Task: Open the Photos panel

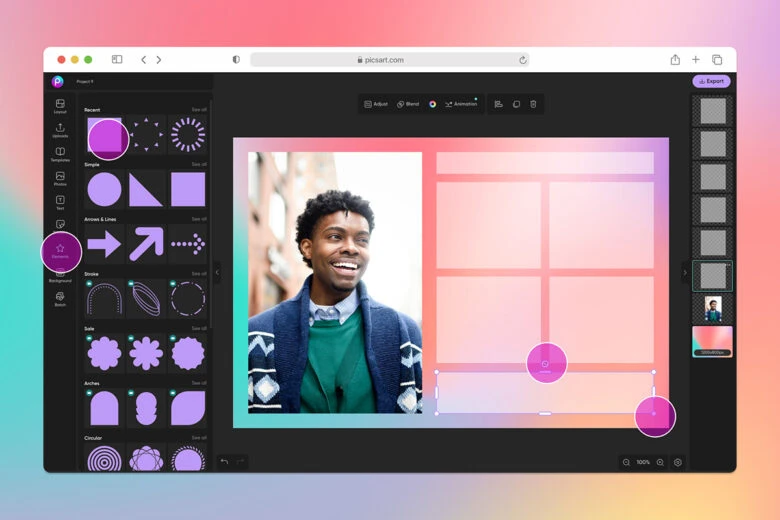Action: (60, 177)
